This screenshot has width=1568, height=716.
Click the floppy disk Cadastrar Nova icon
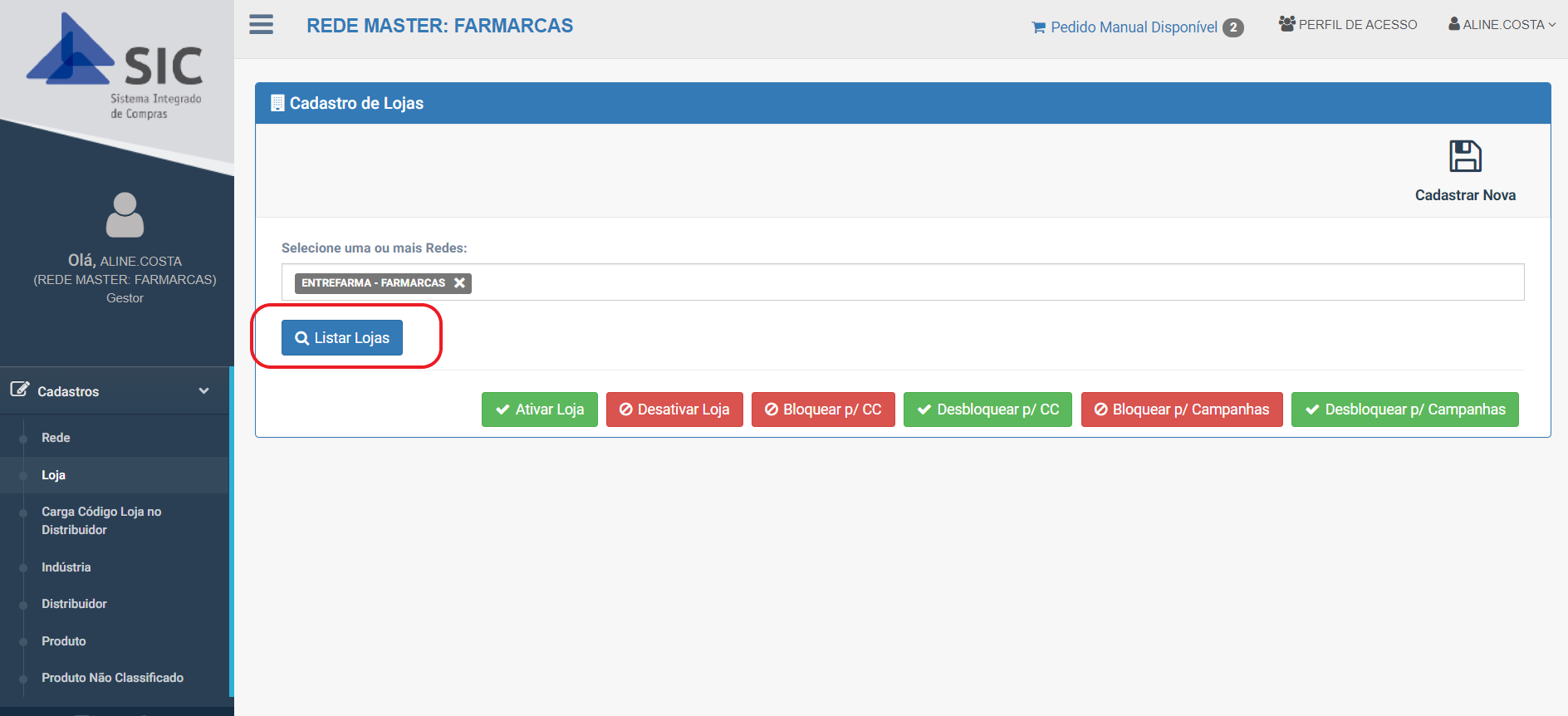(1465, 156)
